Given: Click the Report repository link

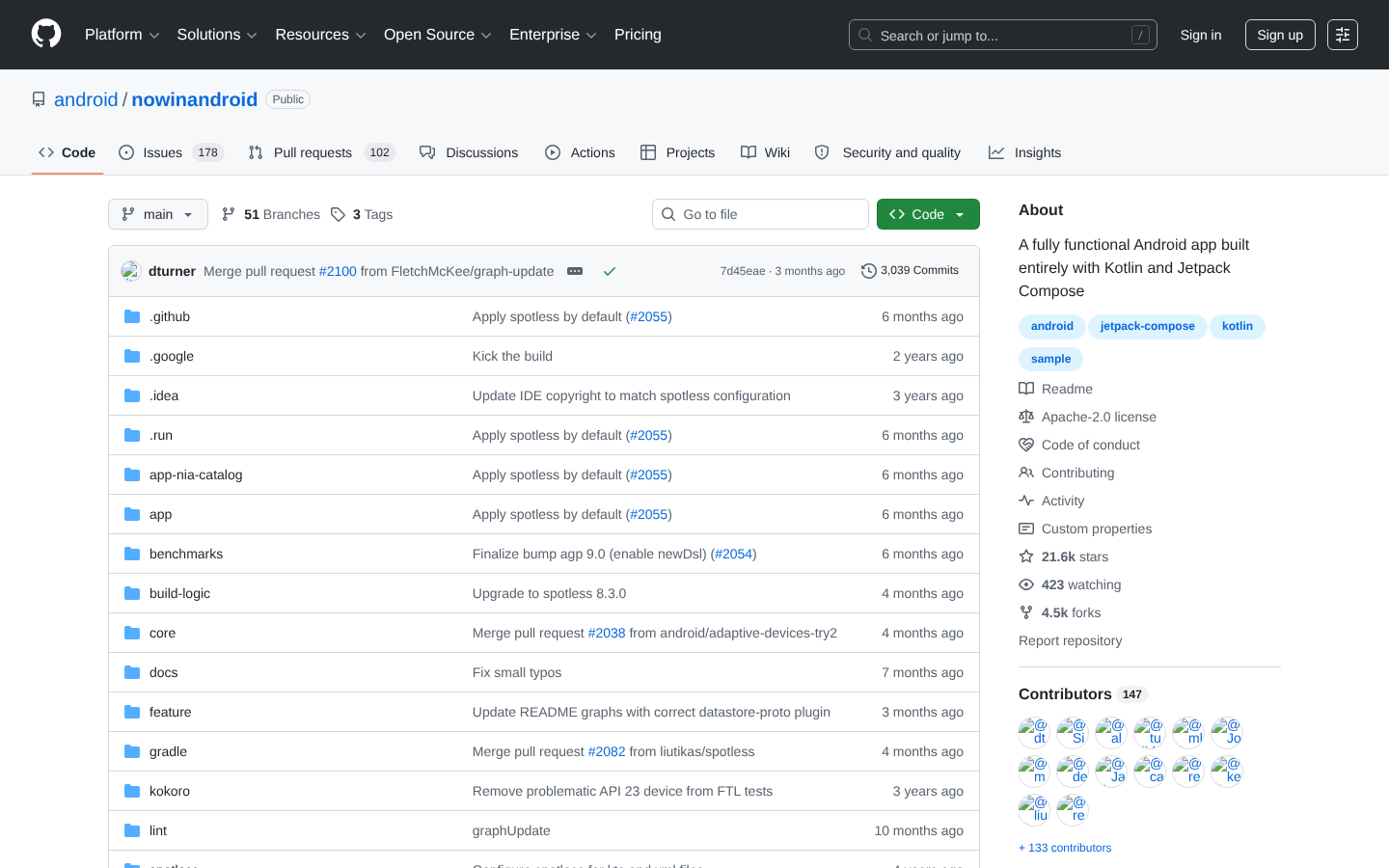Looking at the screenshot, I should [x=1070, y=640].
